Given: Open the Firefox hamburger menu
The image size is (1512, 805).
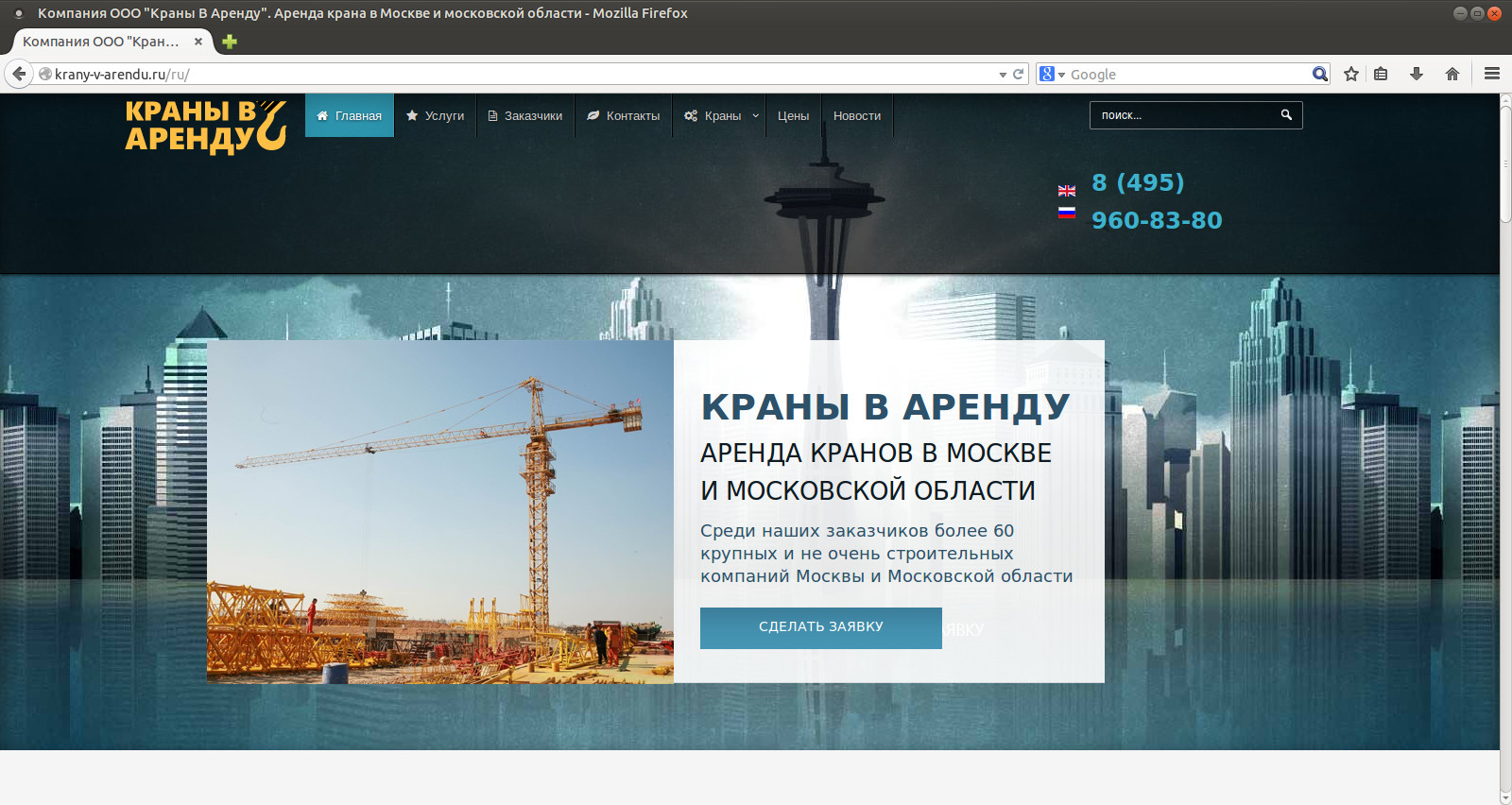Looking at the screenshot, I should 1492,74.
